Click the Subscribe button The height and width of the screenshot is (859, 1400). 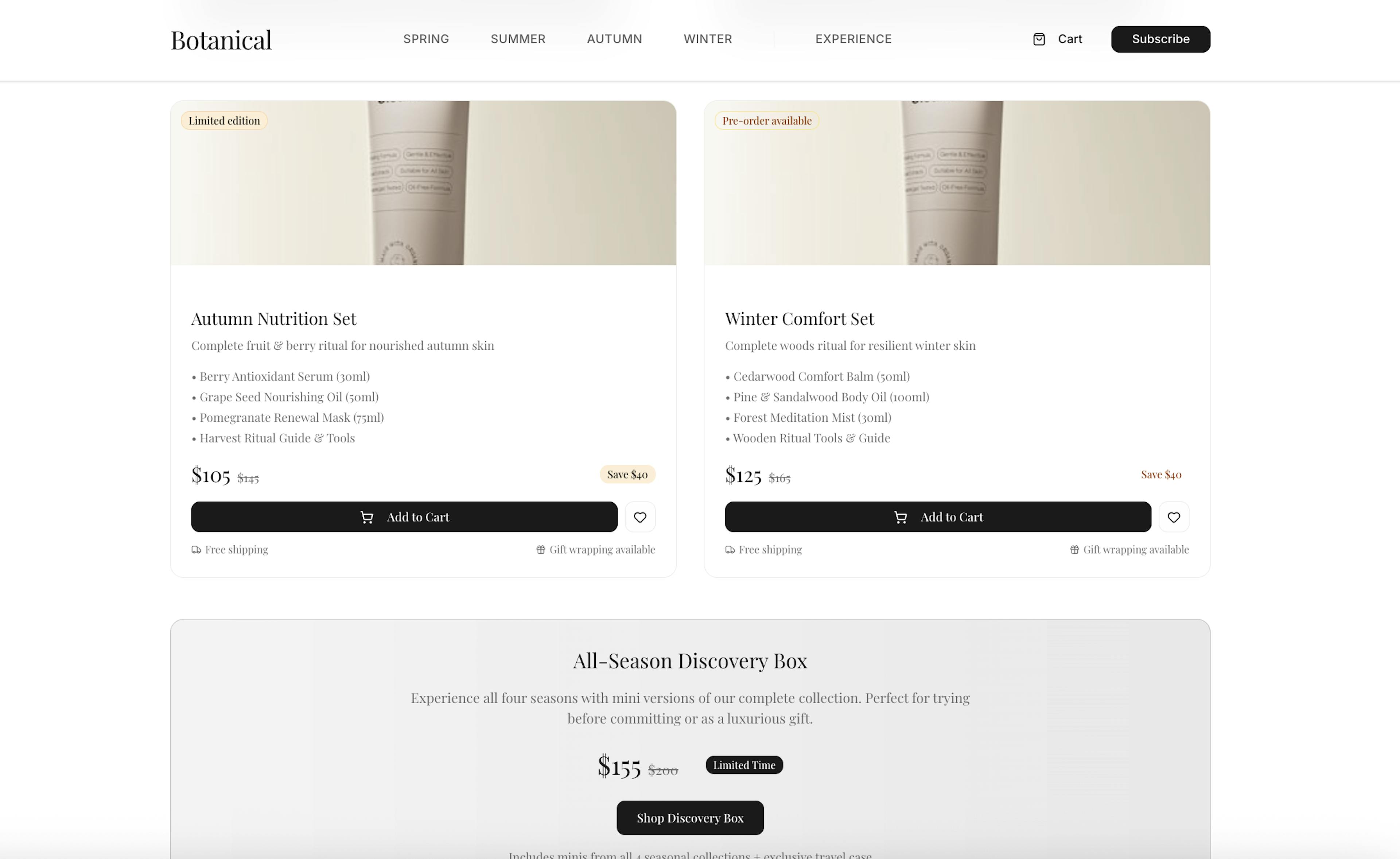pos(1160,39)
